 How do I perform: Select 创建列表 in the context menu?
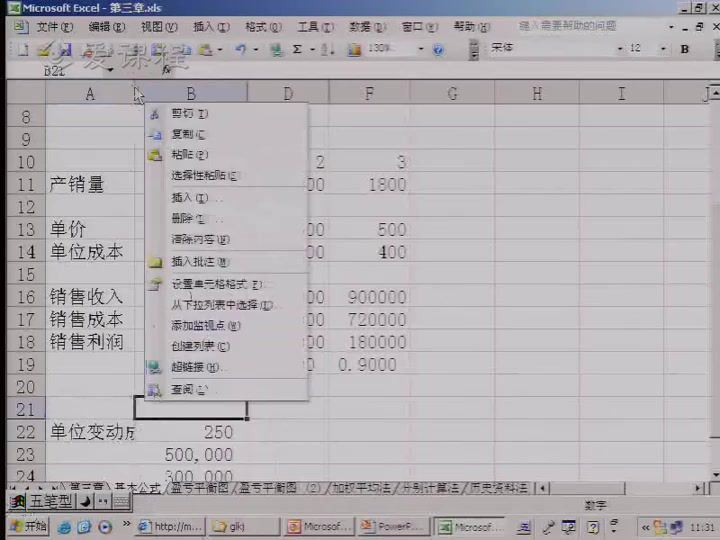[x=227, y=346]
